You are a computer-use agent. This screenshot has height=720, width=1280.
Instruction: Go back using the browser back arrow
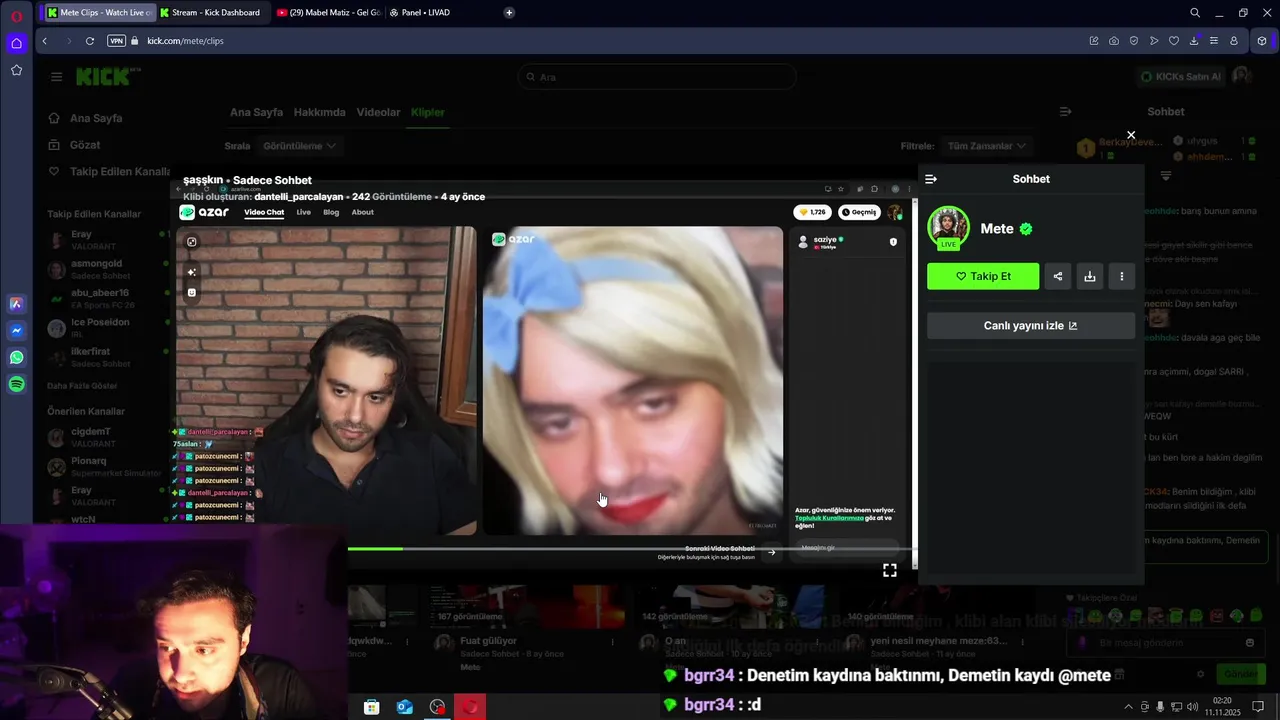coord(45,41)
